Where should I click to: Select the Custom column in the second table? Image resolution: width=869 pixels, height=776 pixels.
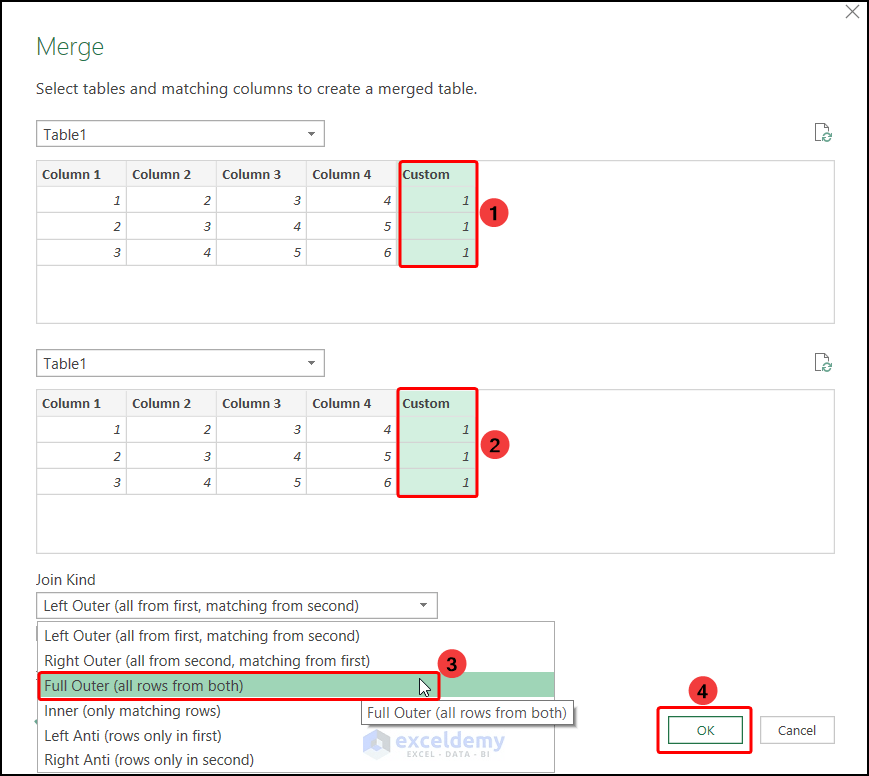pos(436,403)
